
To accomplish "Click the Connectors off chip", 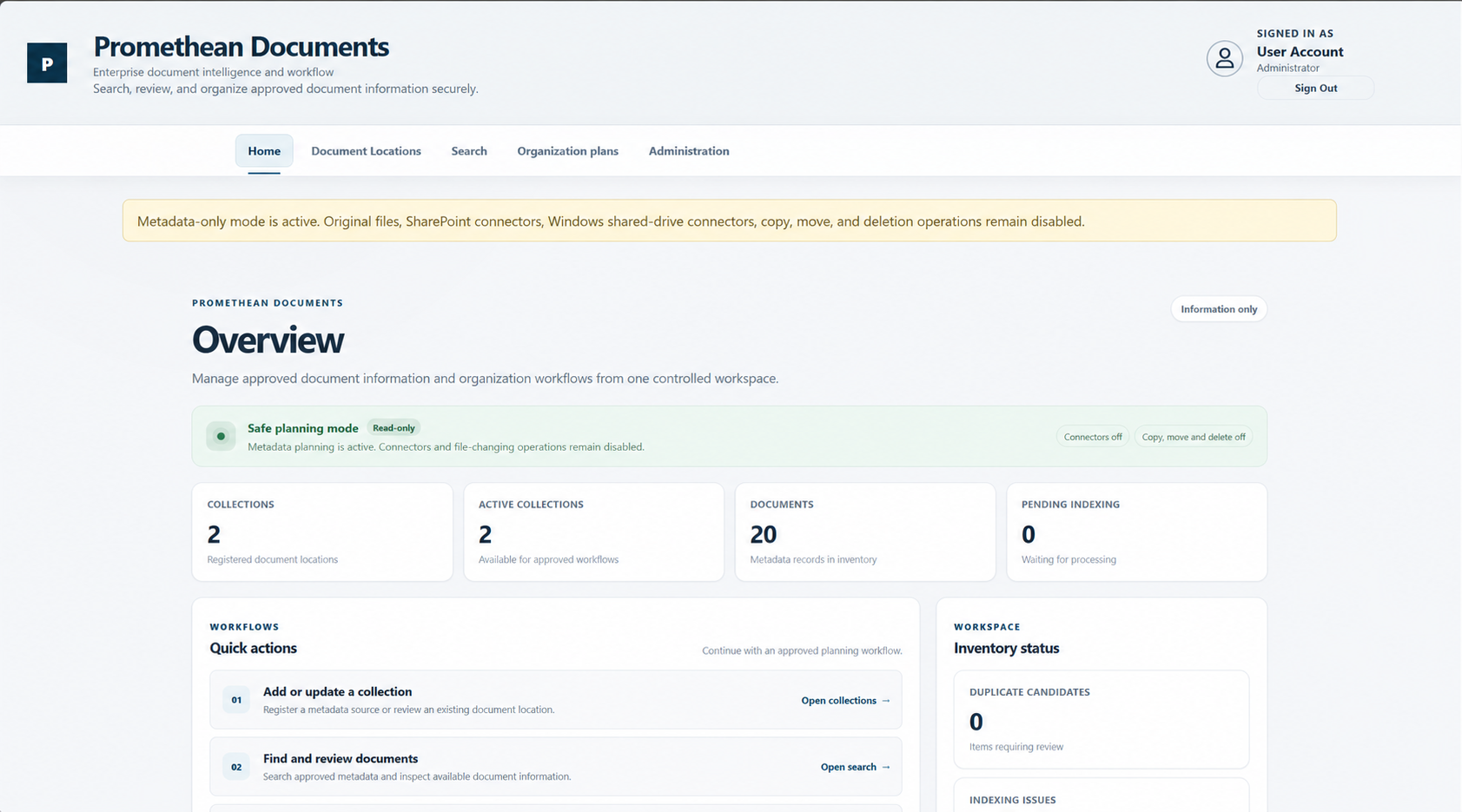I will (1093, 437).
